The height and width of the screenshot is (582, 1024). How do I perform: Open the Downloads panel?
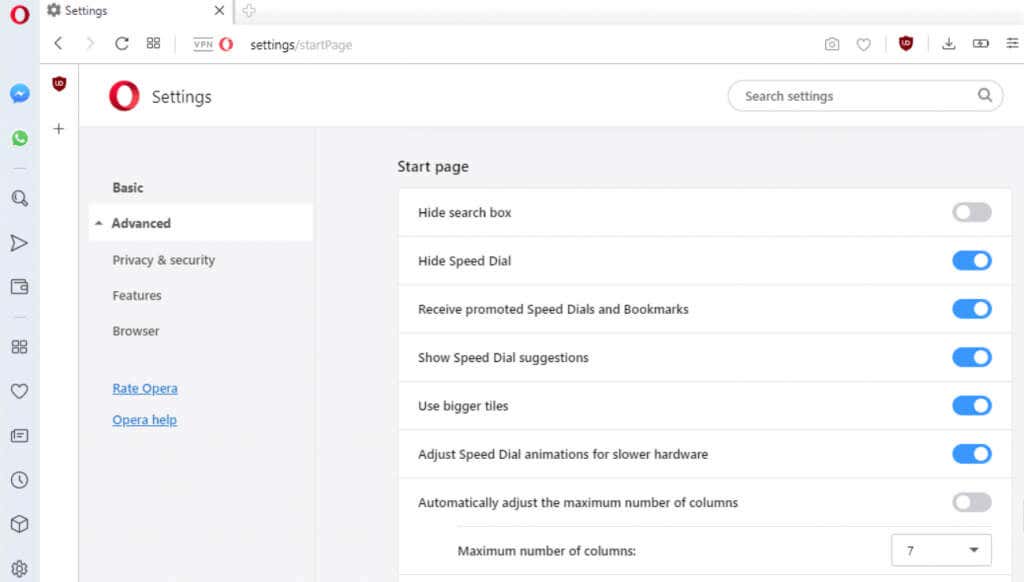pos(948,44)
